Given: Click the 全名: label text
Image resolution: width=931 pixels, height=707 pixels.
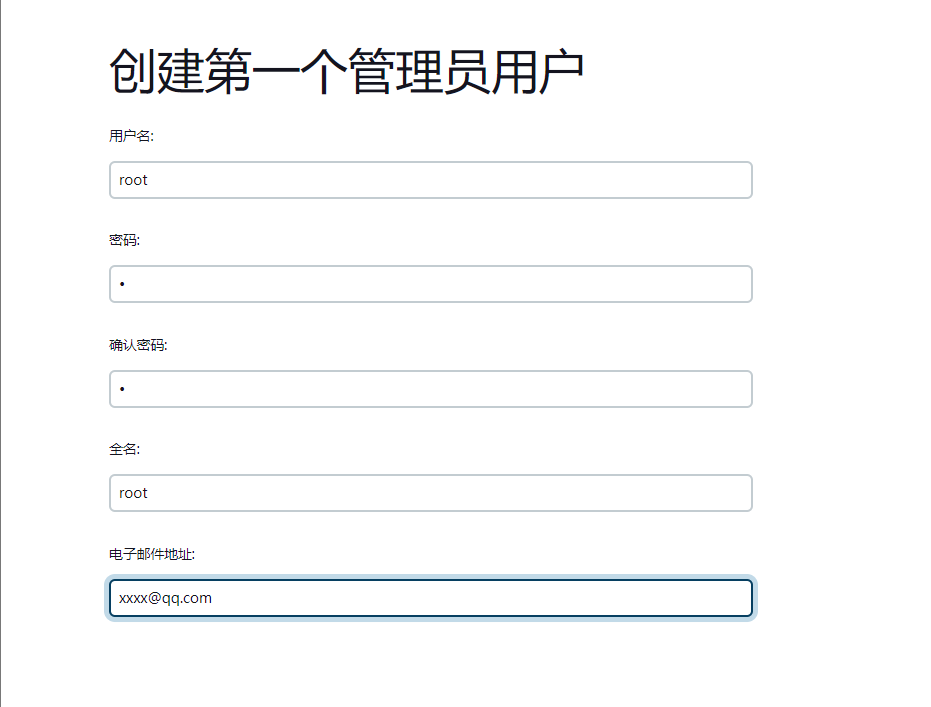Looking at the screenshot, I should (124, 450).
